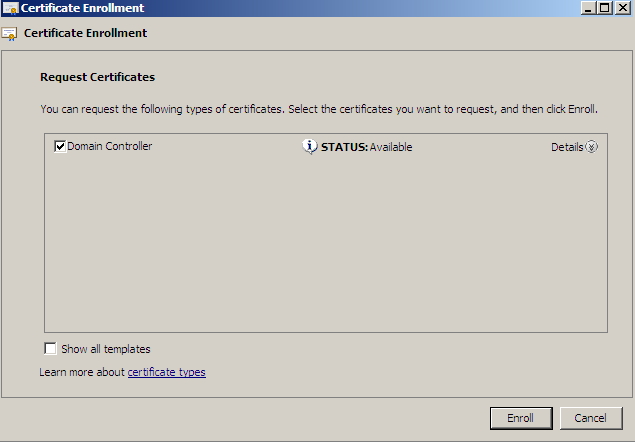Click the Certificate Enrollment title bar text

pyautogui.click(x=83, y=8)
